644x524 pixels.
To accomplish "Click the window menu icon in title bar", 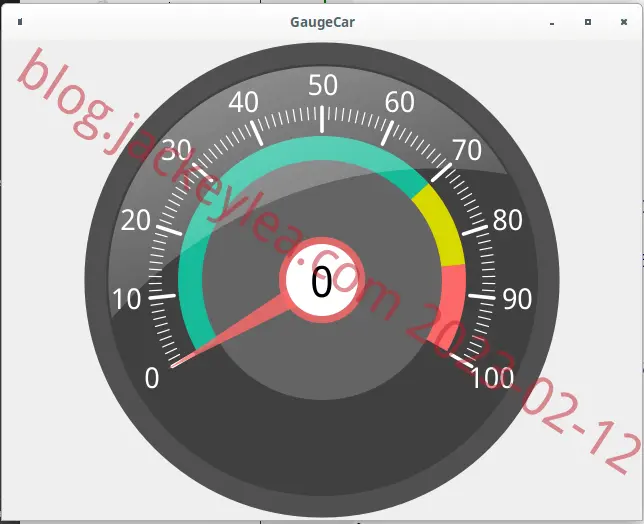I will point(20,22).
